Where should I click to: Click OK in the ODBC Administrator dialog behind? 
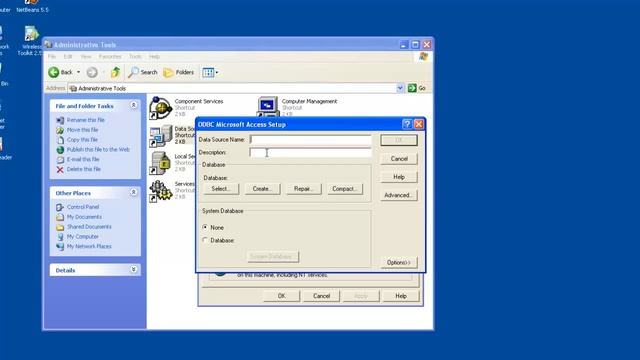[282, 296]
